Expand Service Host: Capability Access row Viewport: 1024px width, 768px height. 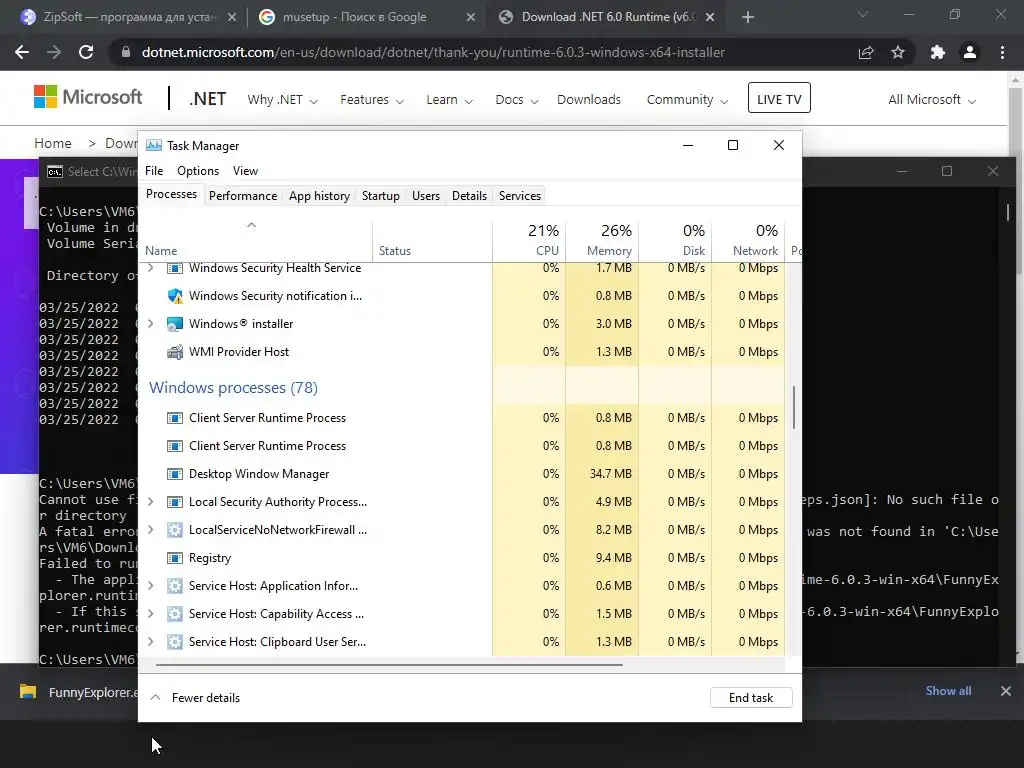151,614
